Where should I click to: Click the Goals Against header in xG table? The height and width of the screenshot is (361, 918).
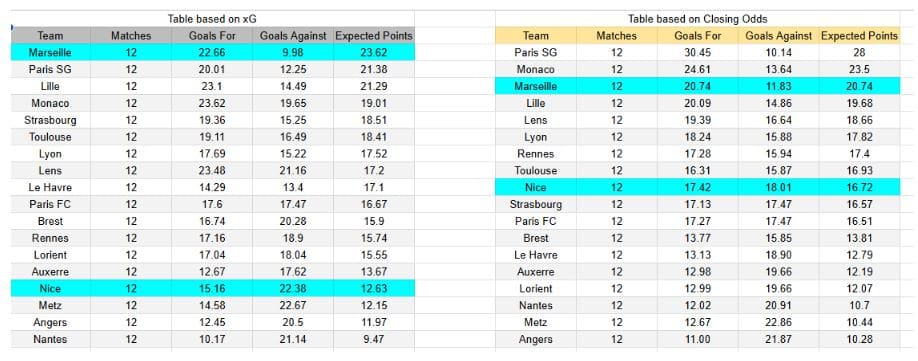(293, 36)
